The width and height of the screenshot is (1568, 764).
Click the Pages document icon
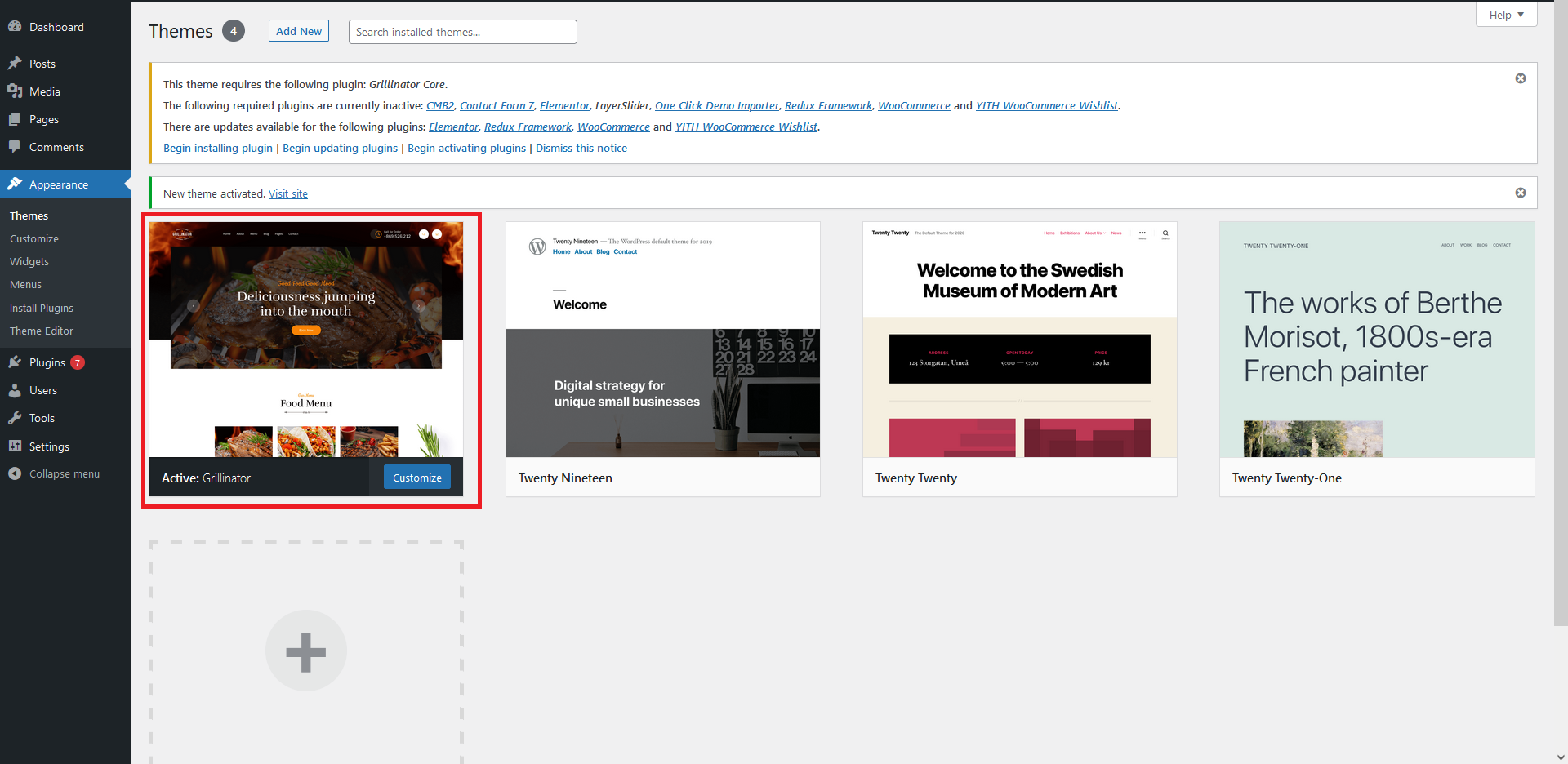click(15, 119)
